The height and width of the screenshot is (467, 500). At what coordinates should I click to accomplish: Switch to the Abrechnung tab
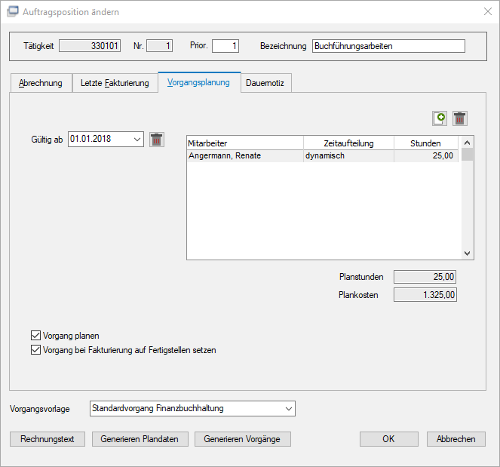point(41,83)
